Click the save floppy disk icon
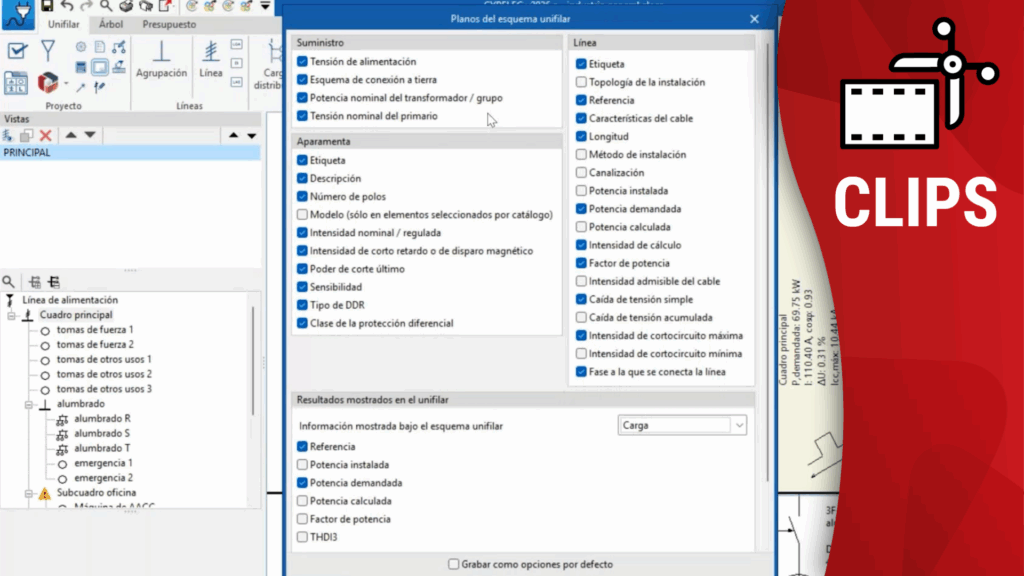The width and height of the screenshot is (1024, 576). tap(47, 6)
